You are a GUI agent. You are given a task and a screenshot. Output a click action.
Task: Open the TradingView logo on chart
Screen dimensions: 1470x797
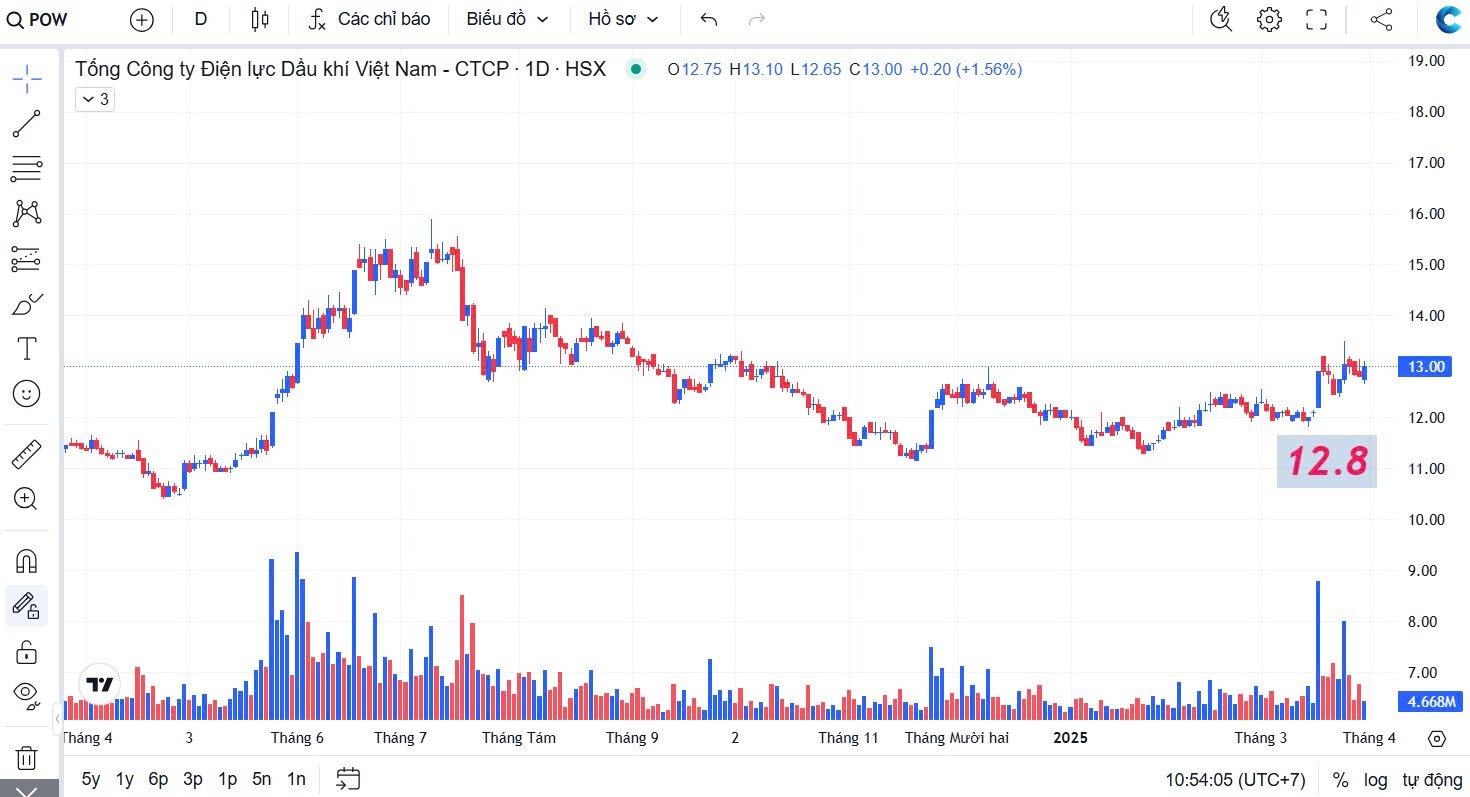coord(99,685)
